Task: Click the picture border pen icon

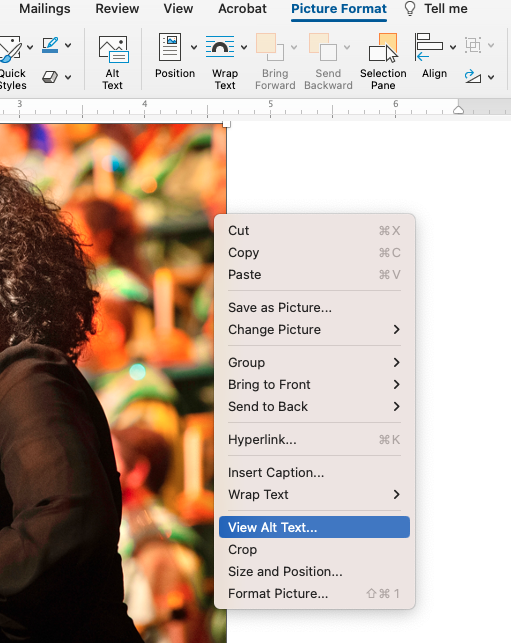Action: click(50, 45)
